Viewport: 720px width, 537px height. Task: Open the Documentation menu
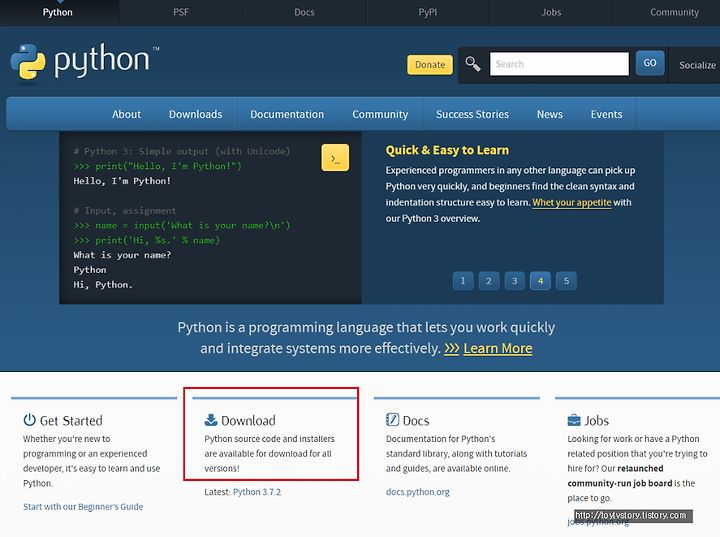coord(287,114)
